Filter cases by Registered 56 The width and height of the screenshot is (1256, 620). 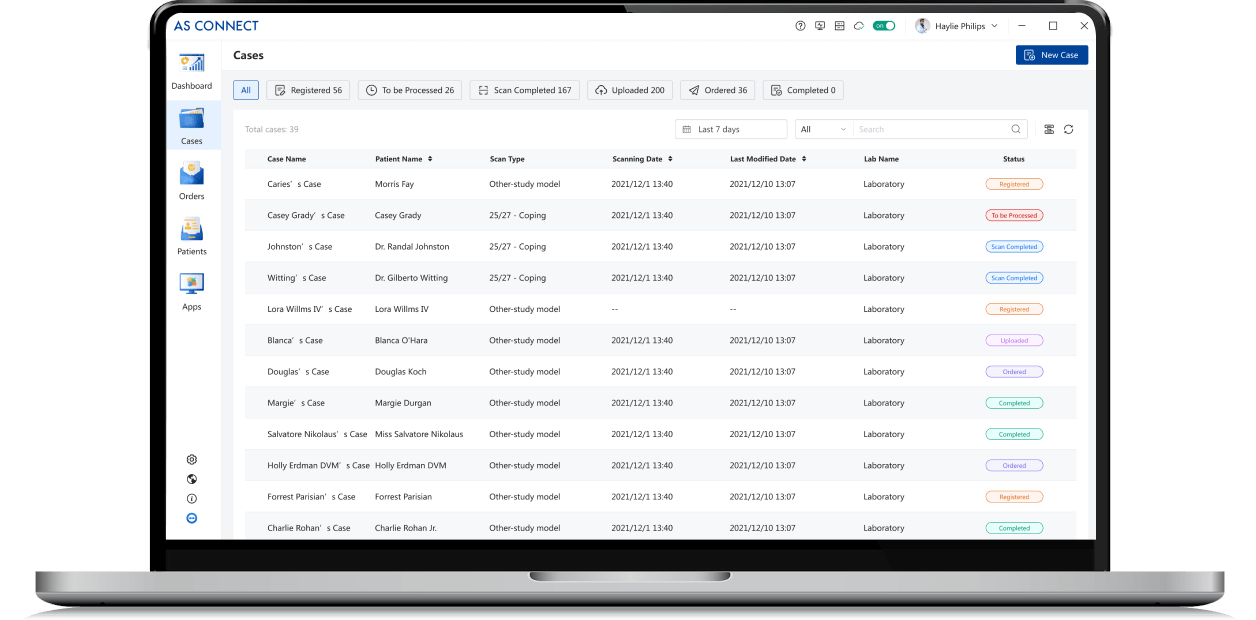[308, 90]
